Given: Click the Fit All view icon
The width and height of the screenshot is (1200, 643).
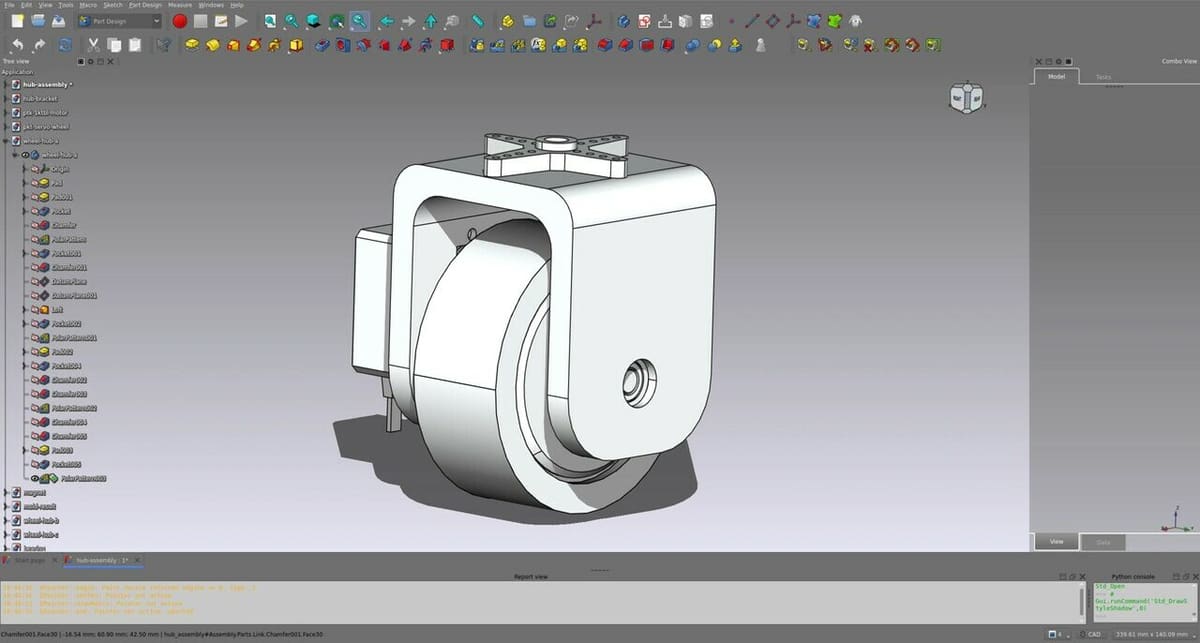Looking at the screenshot, I should point(270,20).
